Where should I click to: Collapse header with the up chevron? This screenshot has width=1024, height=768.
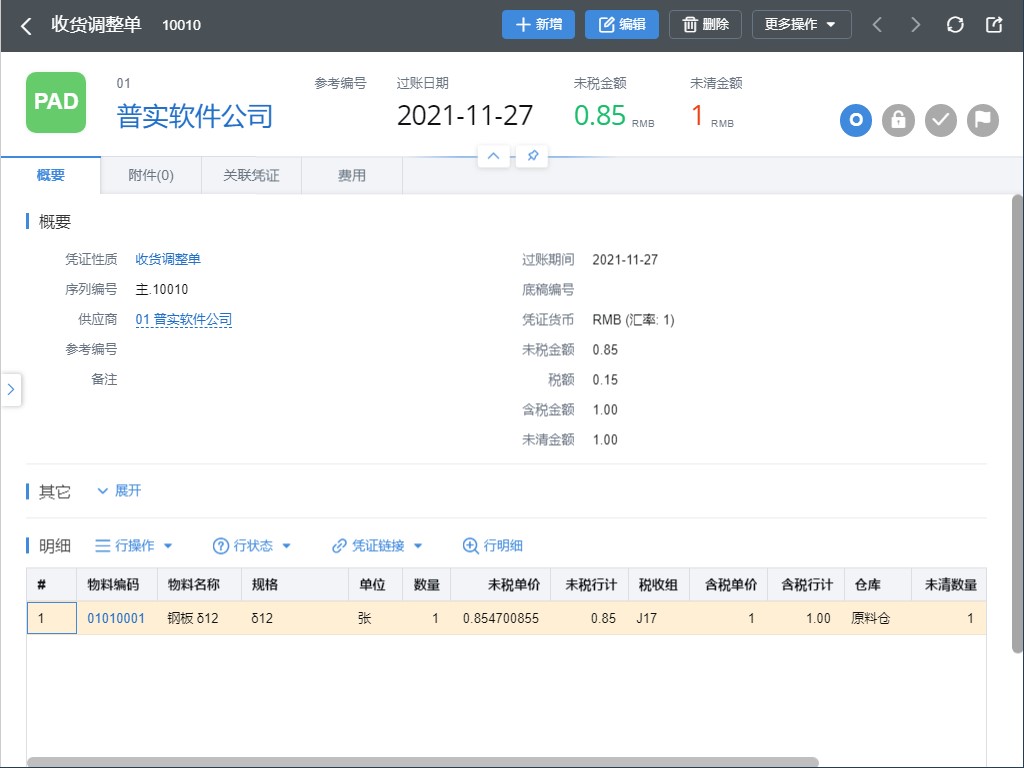coord(494,156)
